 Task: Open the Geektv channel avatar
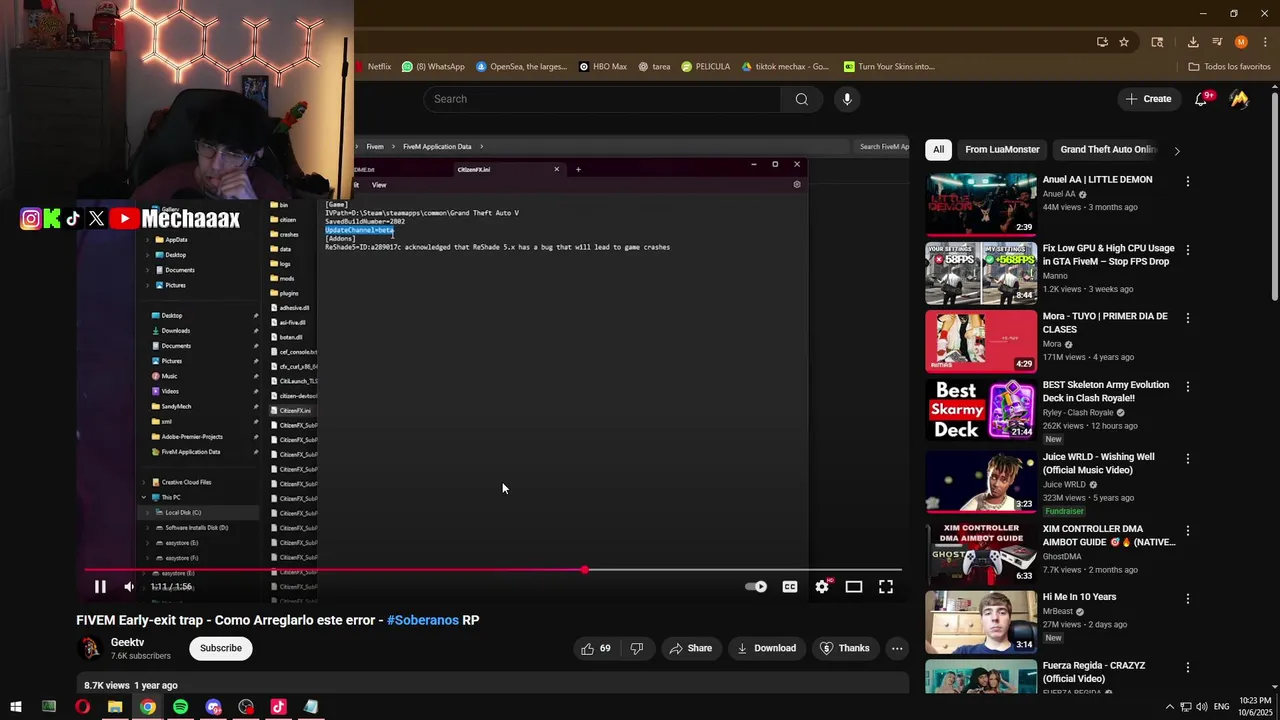[x=90, y=648]
